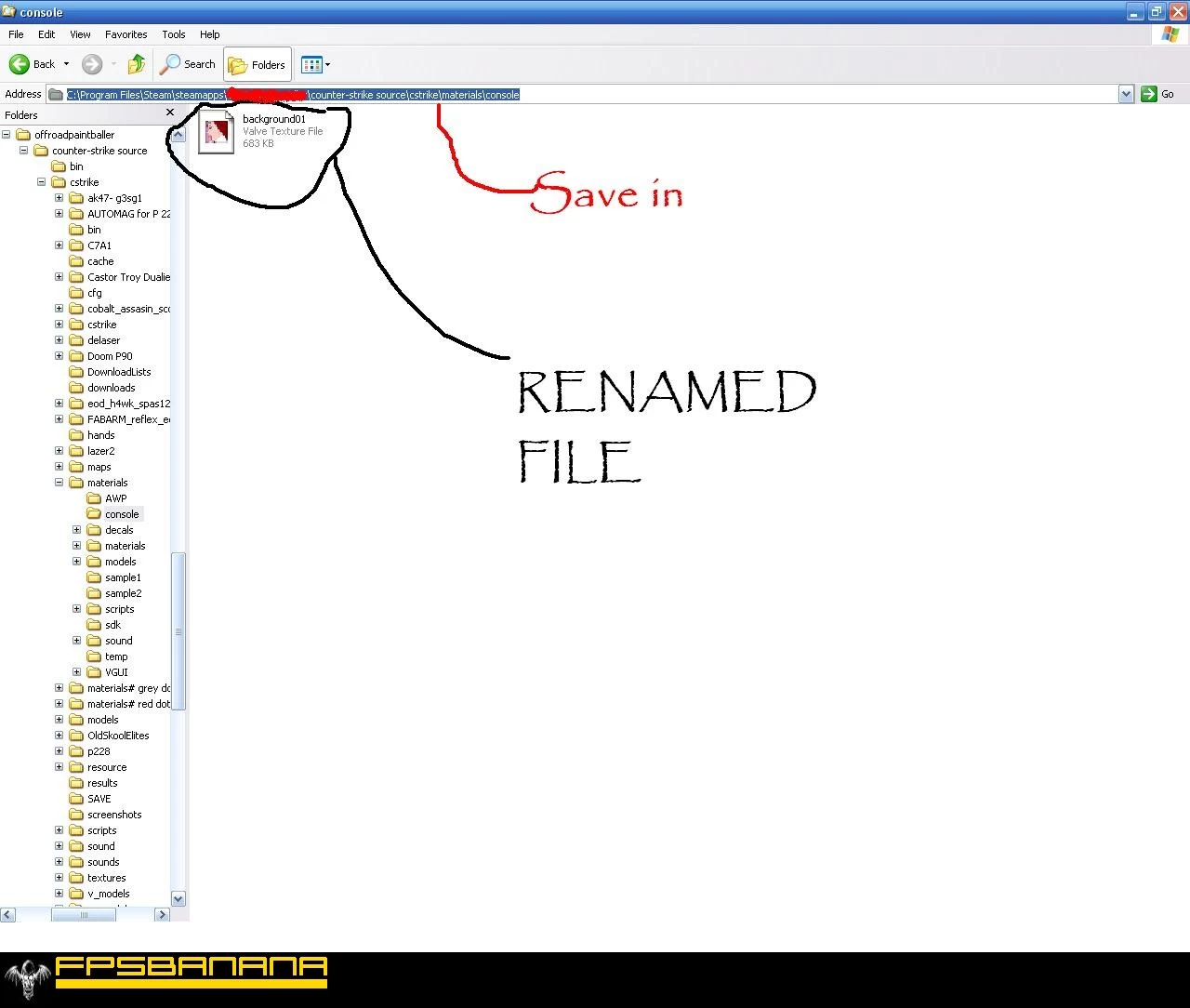Expand the decals folder node
This screenshot has height=1008, width=1190.
coord(77,530)
